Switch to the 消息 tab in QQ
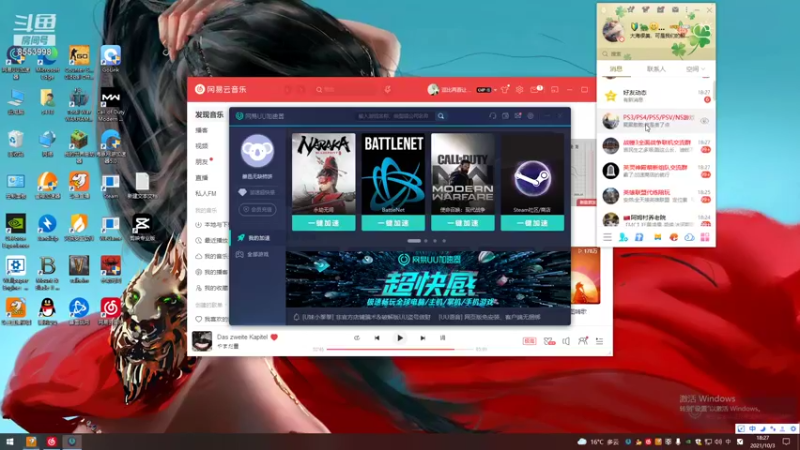The image size is (800, 450). (x=616, y=69)
